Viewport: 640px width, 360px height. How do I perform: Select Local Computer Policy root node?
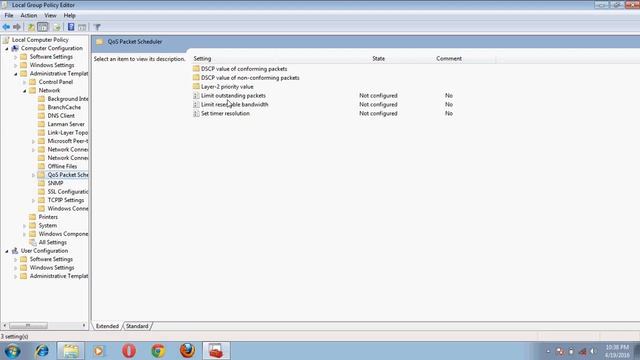40,40
